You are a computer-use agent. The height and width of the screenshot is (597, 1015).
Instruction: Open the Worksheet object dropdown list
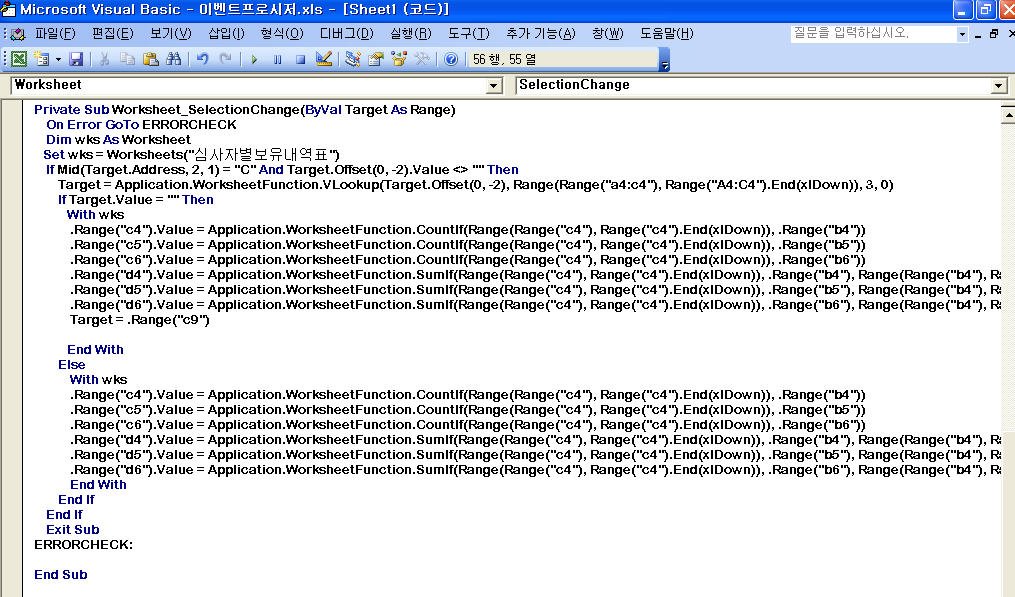tap(494, 85)
